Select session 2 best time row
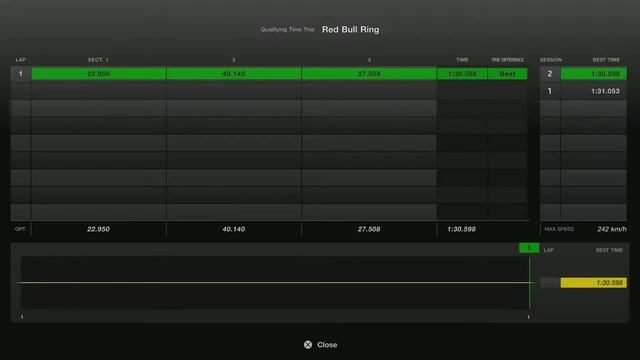 point(583,74)
